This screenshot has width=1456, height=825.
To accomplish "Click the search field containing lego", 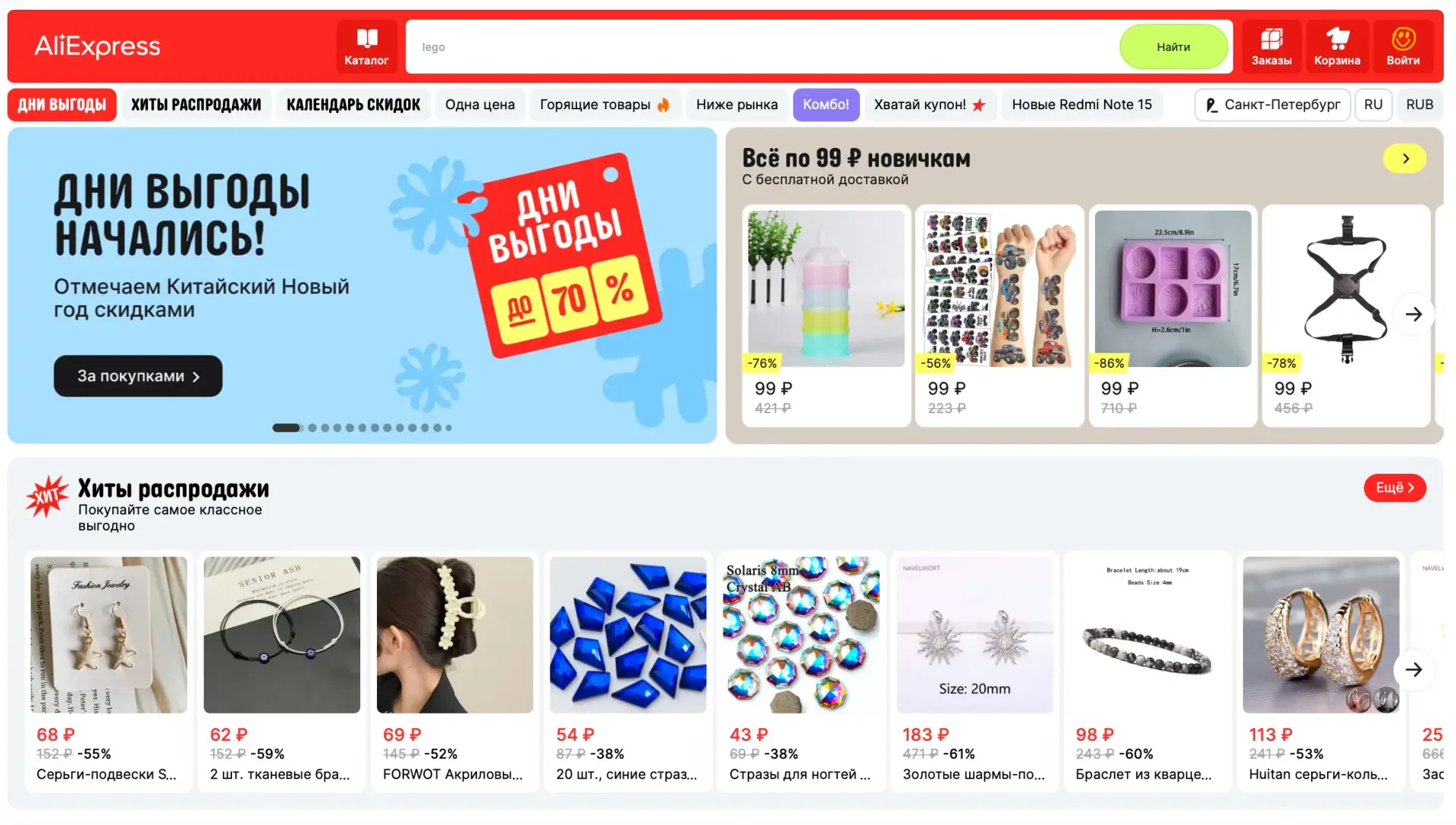I will (762, 47).
